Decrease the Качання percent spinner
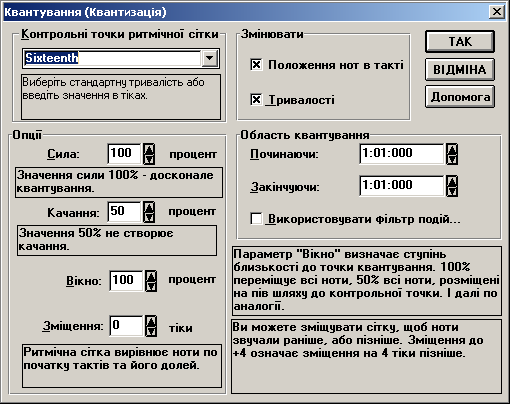The height and width of the screenshot is (404, 510). pos(149,217)
